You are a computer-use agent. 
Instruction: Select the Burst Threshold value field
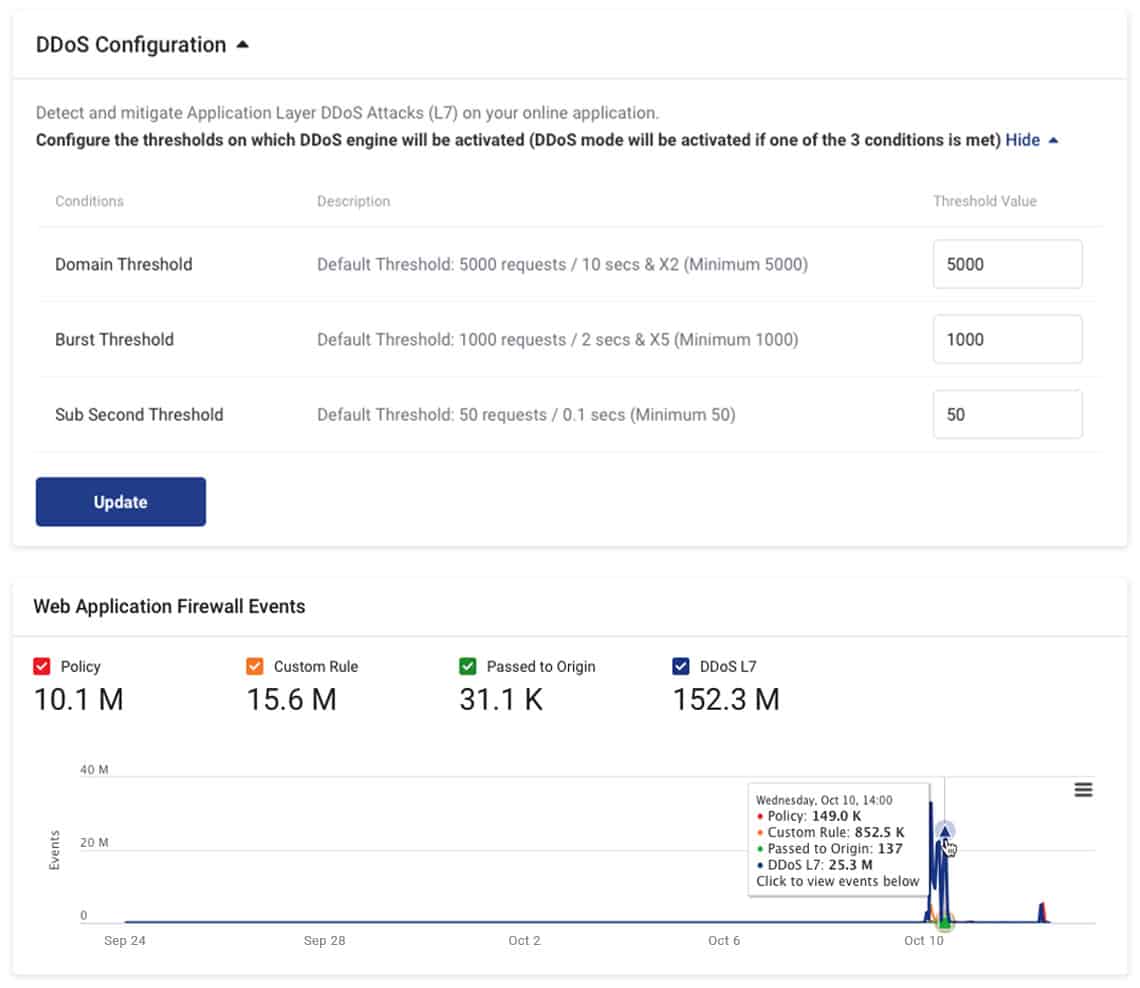pyautogui.click(x=1007, y=339)
